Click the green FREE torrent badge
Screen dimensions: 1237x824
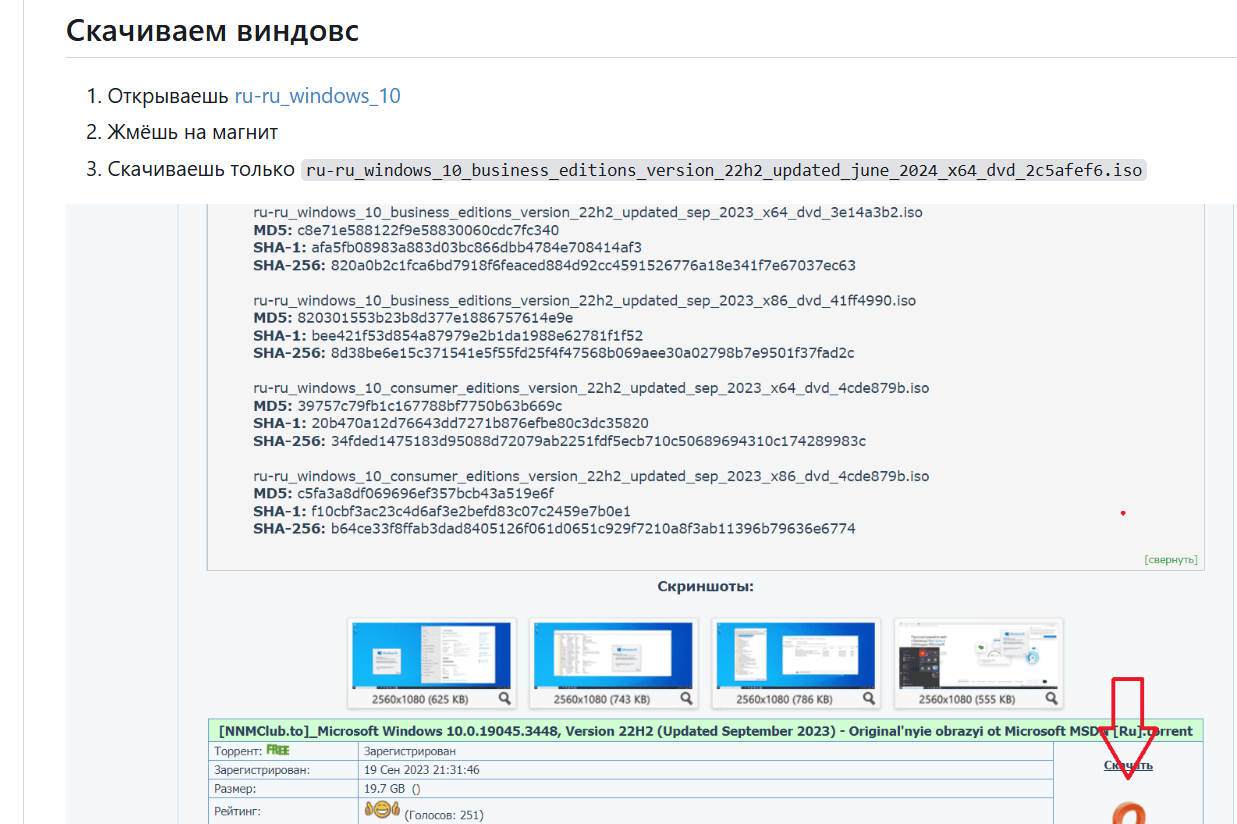pos(278,749)
